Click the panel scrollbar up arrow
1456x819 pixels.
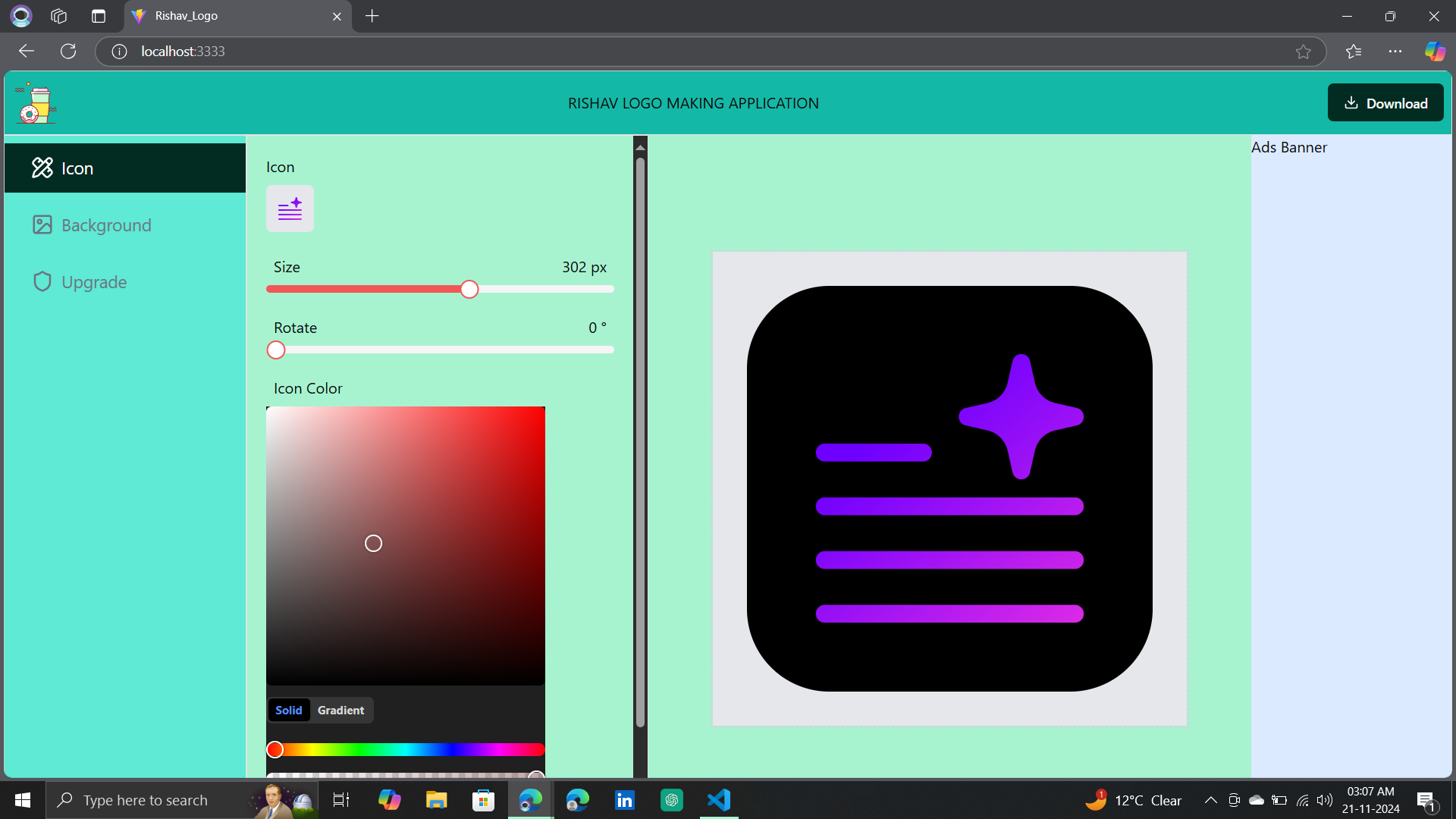(x=640, y=147)
